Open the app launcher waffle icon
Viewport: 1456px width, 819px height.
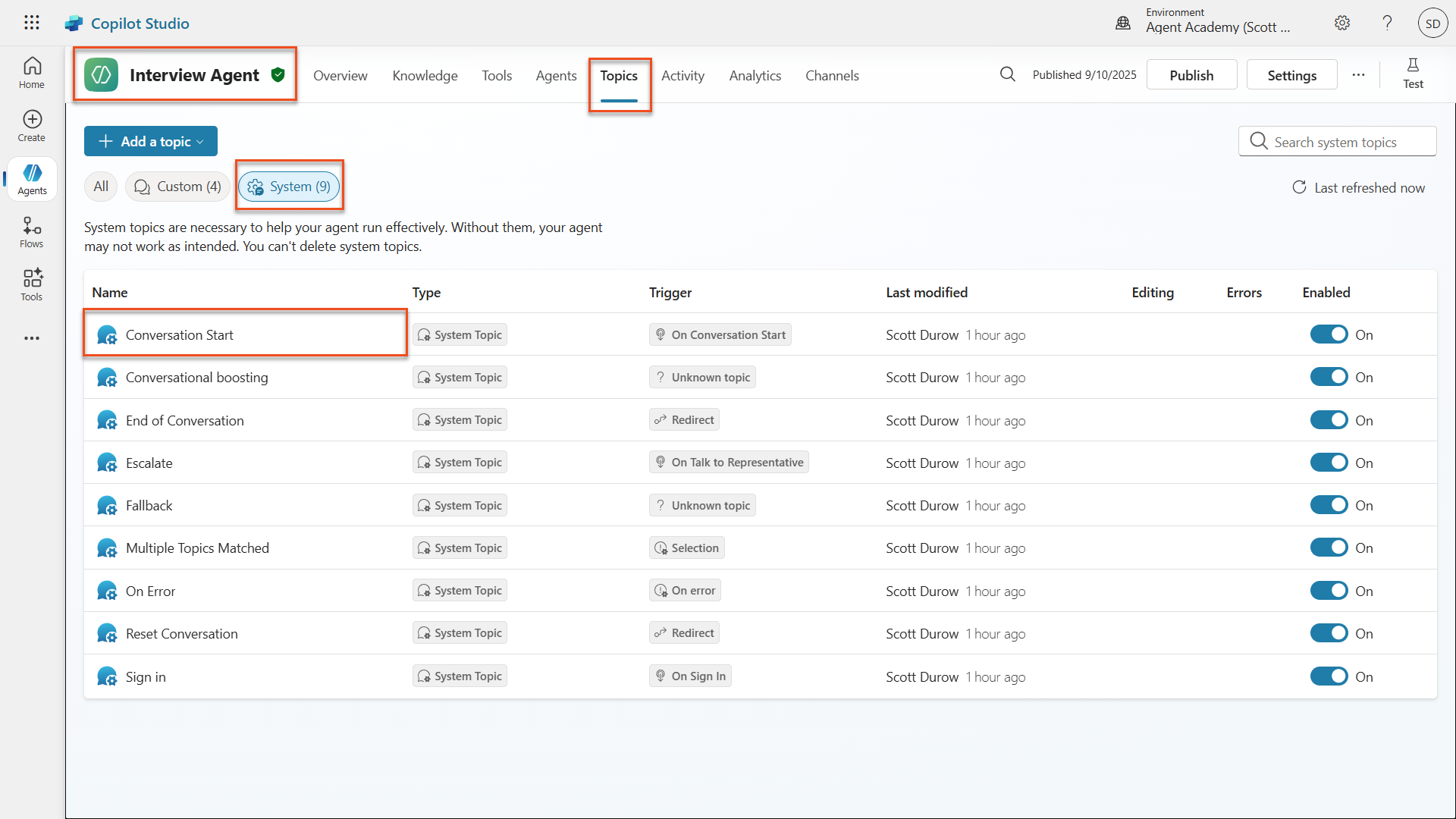tap(31, 23)
